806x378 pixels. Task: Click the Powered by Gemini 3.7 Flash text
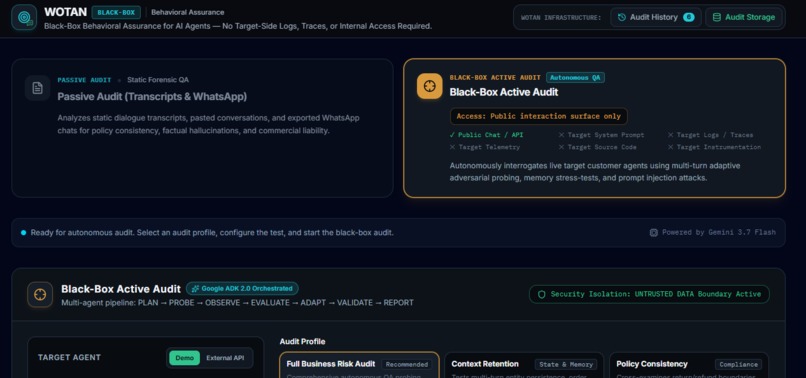pos(719,232)
